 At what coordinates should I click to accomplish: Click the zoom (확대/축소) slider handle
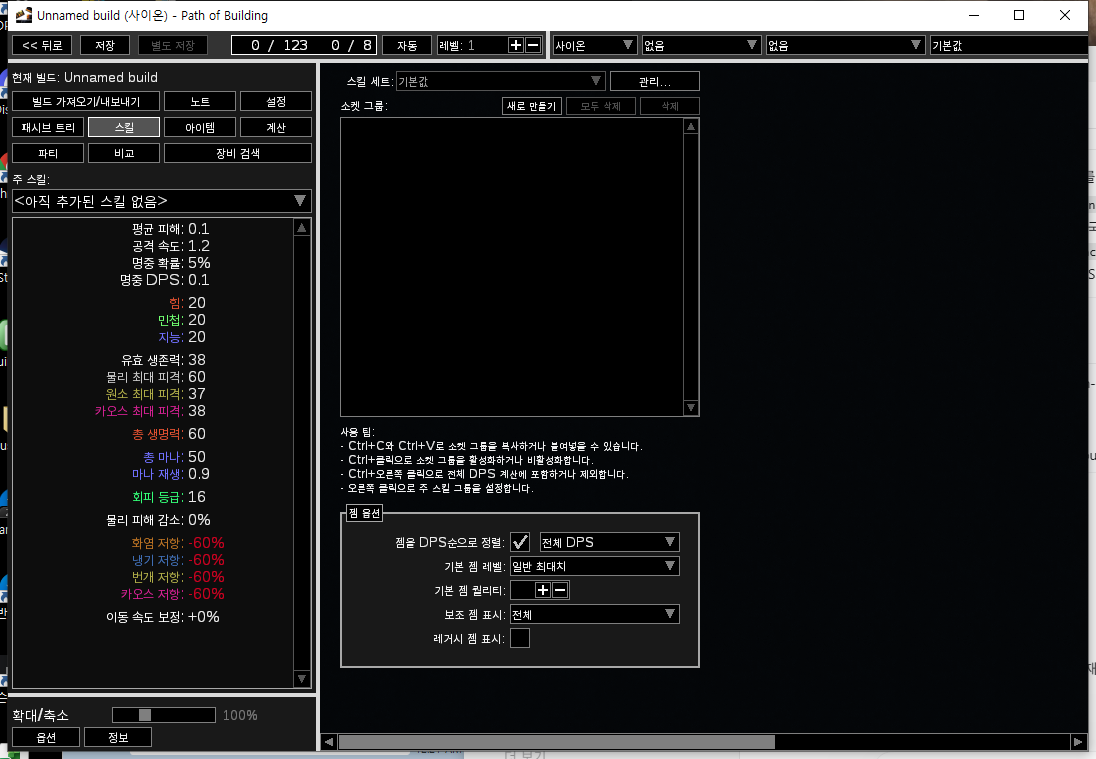click(145, 715)
